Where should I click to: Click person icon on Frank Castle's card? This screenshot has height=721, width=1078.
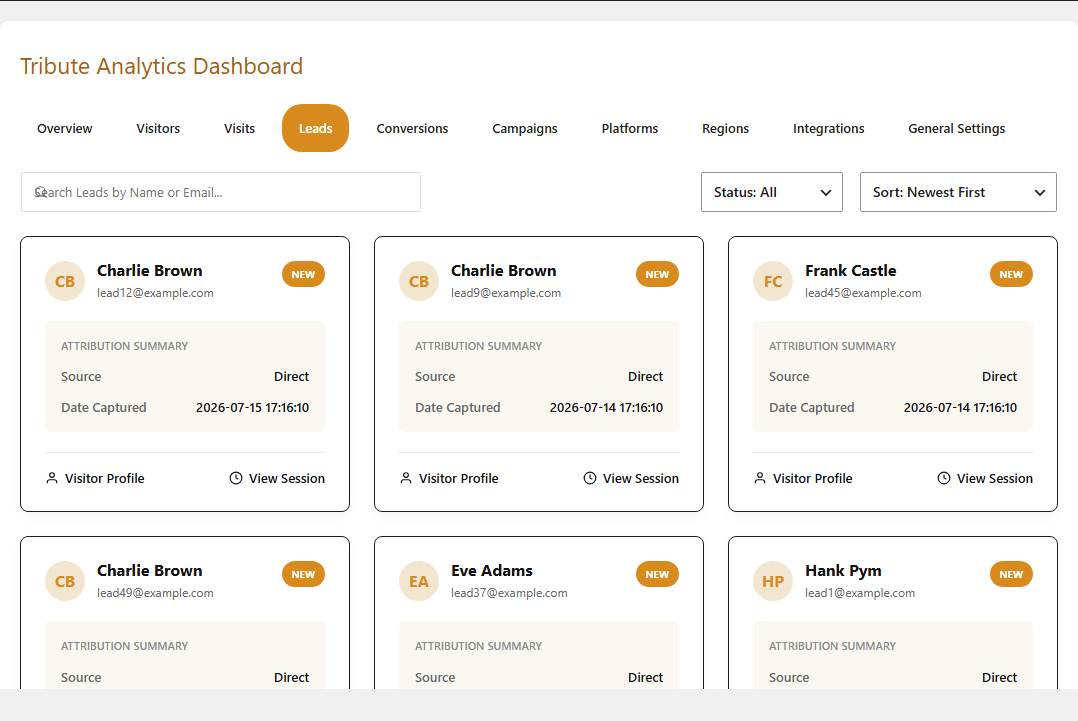point(760,478)
